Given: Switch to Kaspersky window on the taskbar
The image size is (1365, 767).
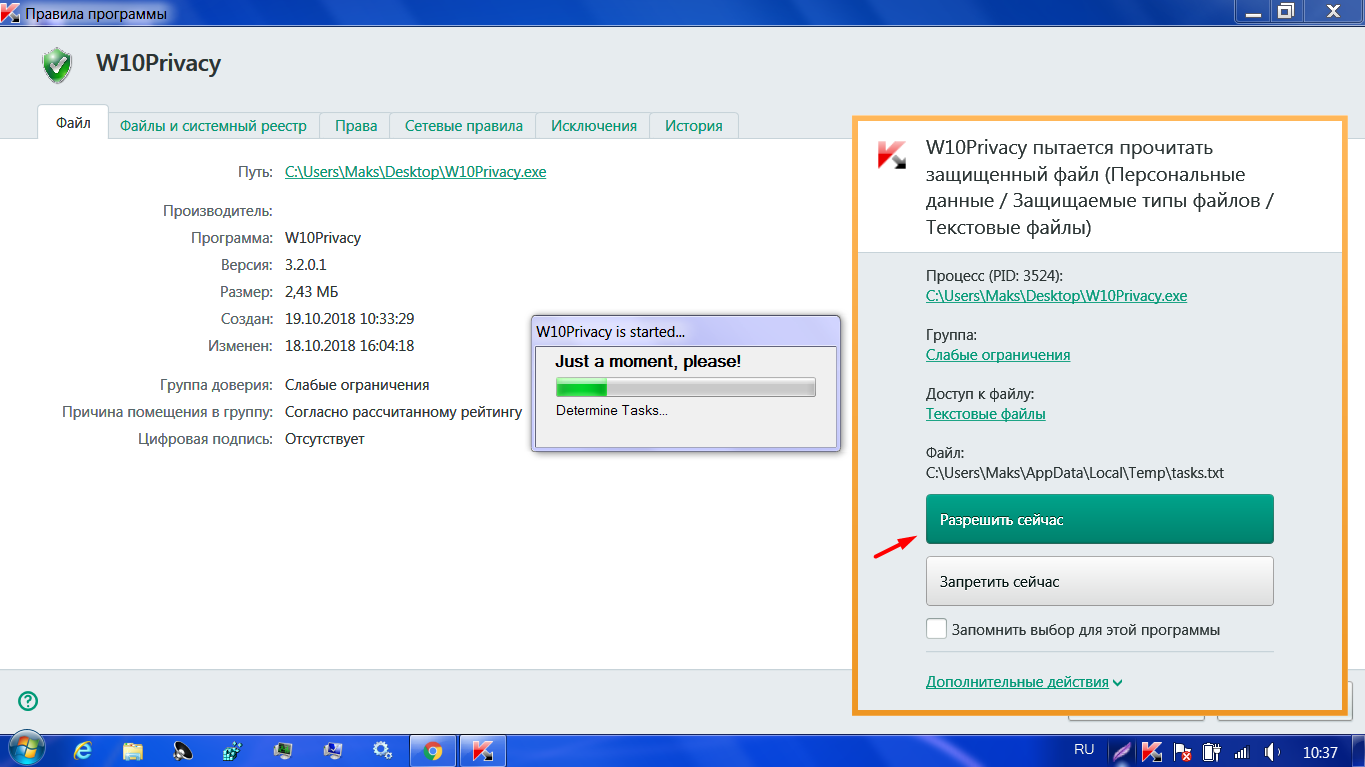Looking at the screenshot, I should coord(483,750).
